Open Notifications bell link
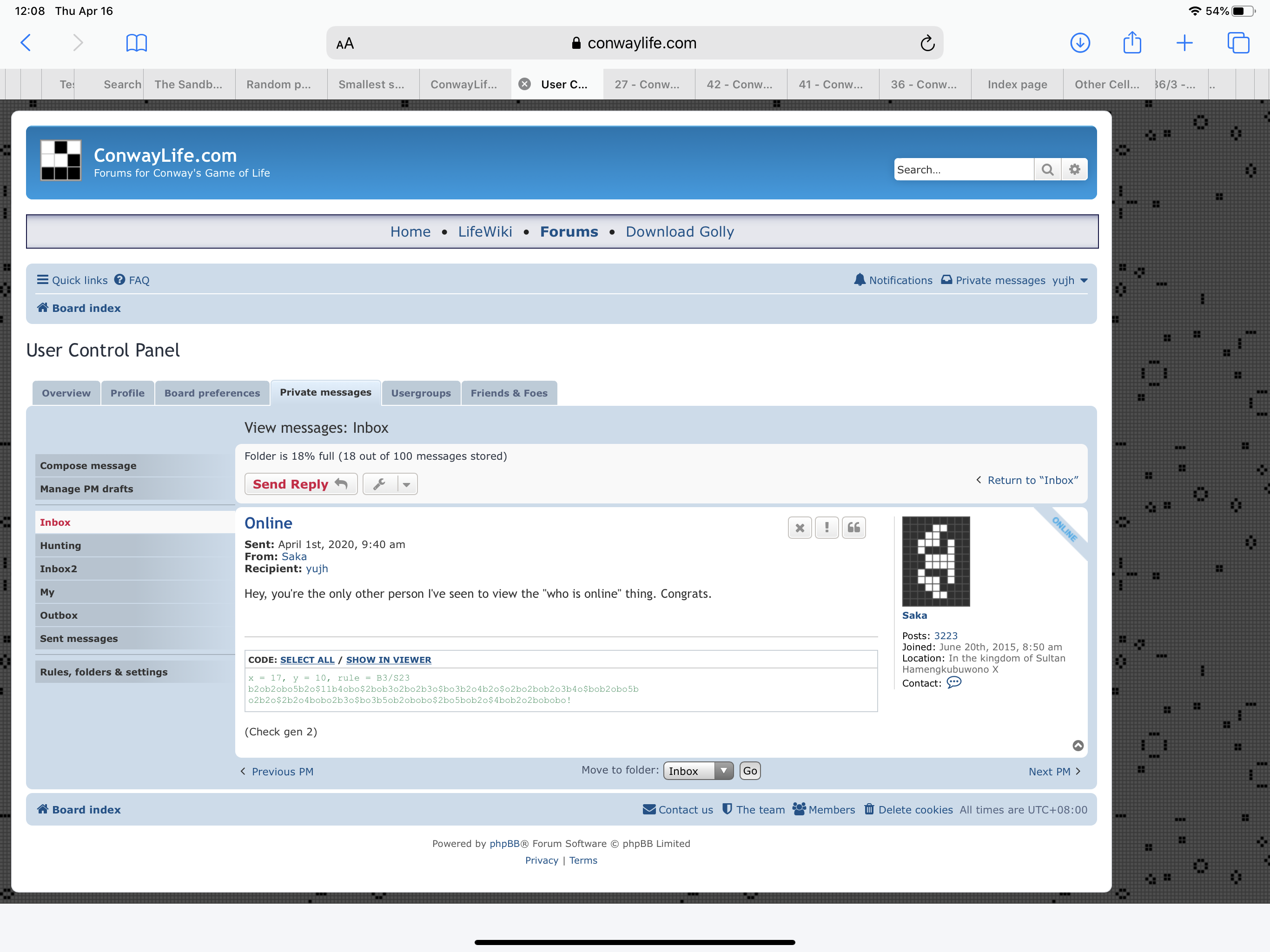The image size is (1270, 952). 893,280
